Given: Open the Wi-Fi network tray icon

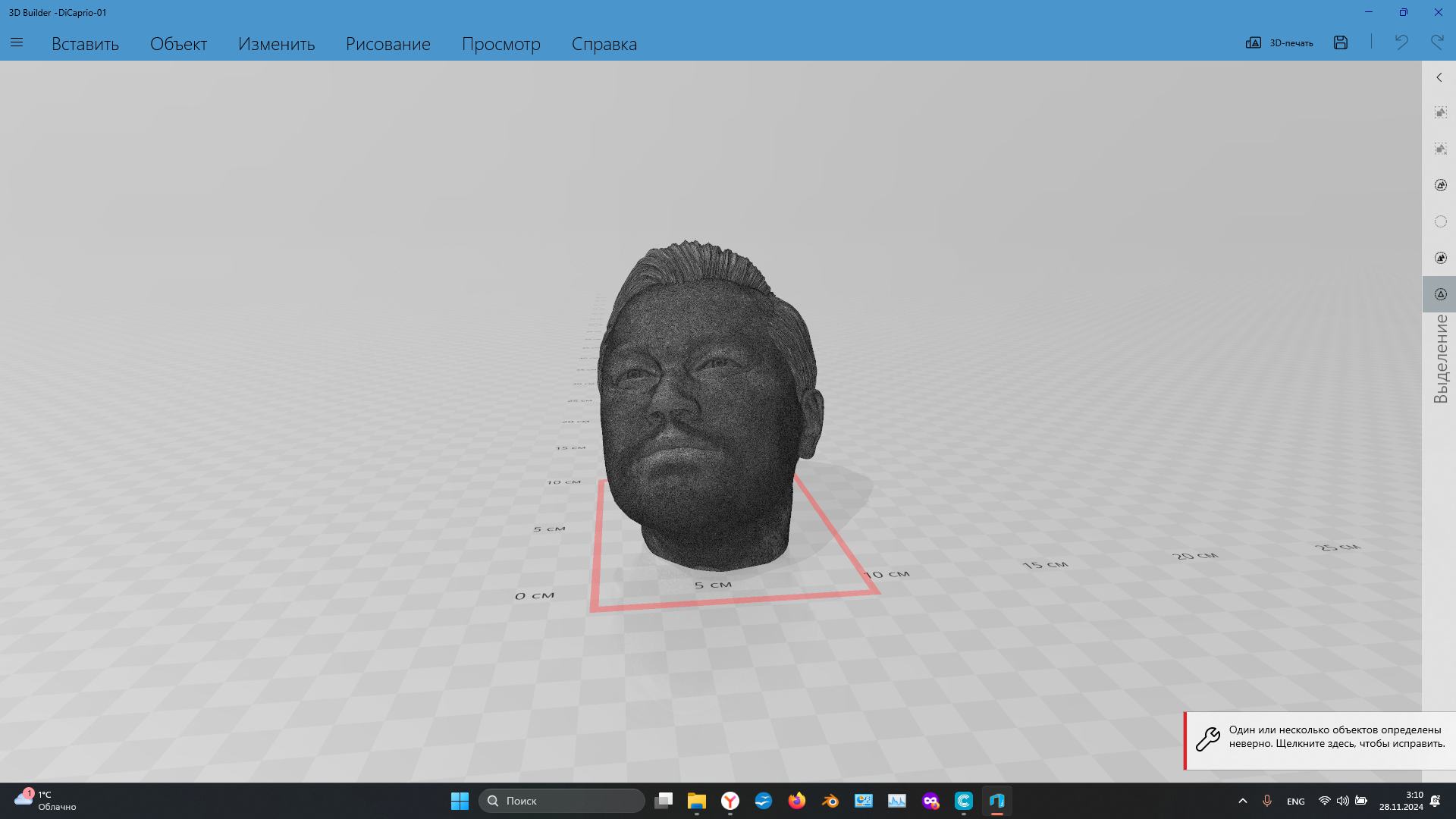Looking at the screenshot, I should (x=1325, y=801).
